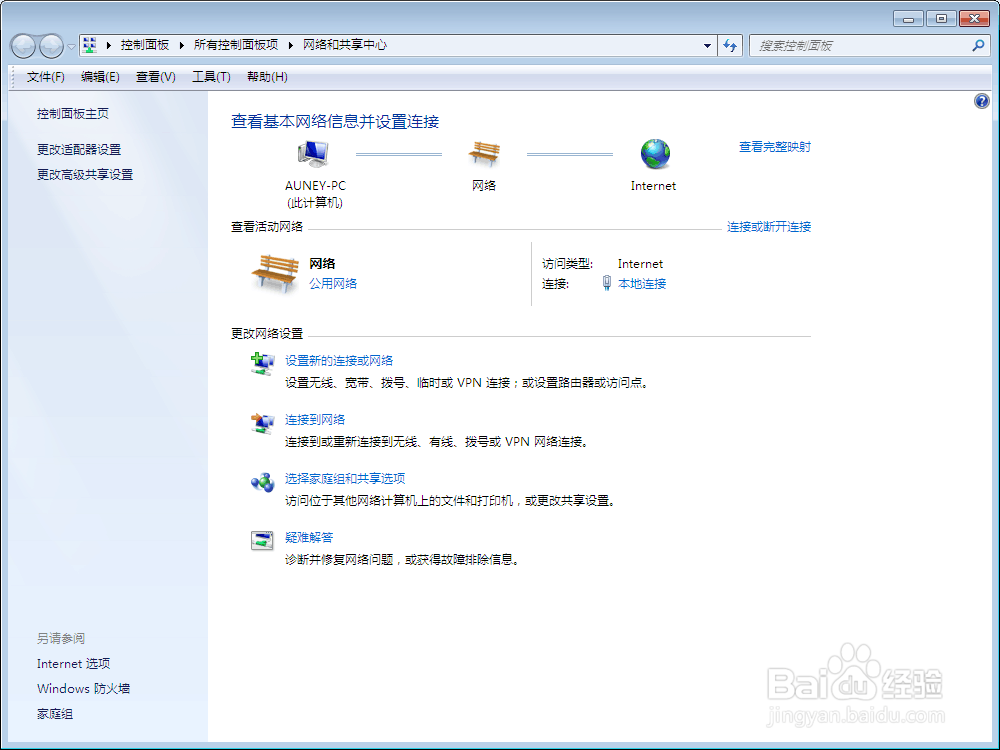The width and height of the screenshot is (1000, 750).
Task: Click the 连接到网络 icon
Action: 262,422
